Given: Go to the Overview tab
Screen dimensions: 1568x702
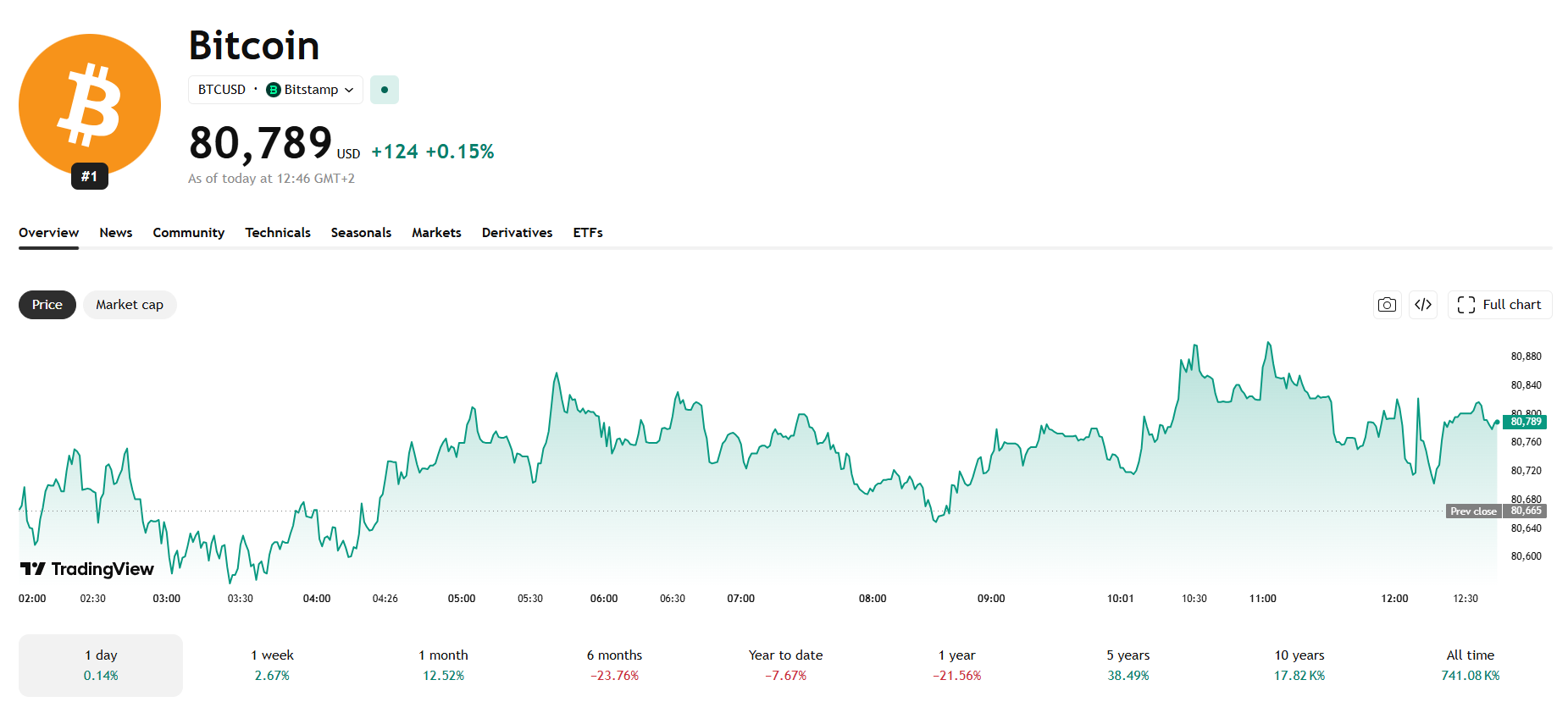Looking at the screenshot, I should click(49, 233).
